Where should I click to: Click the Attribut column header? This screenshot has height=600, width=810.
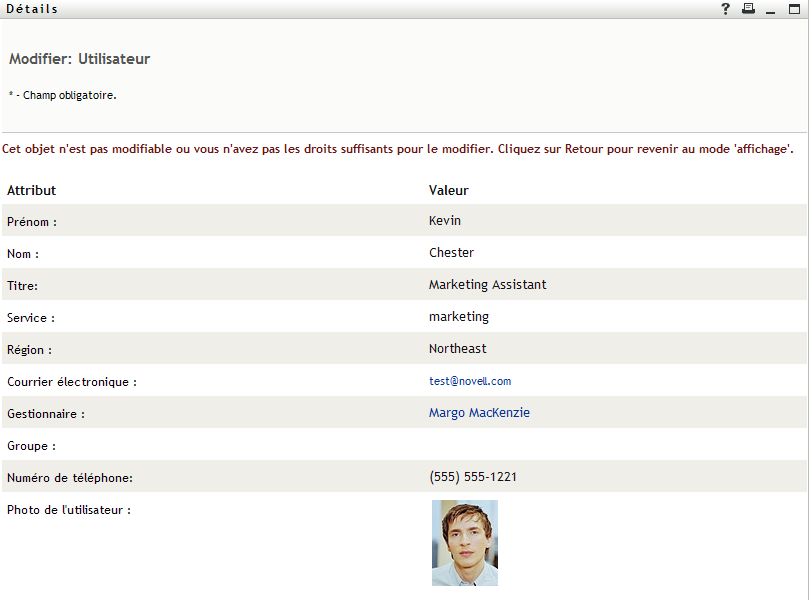32,190
